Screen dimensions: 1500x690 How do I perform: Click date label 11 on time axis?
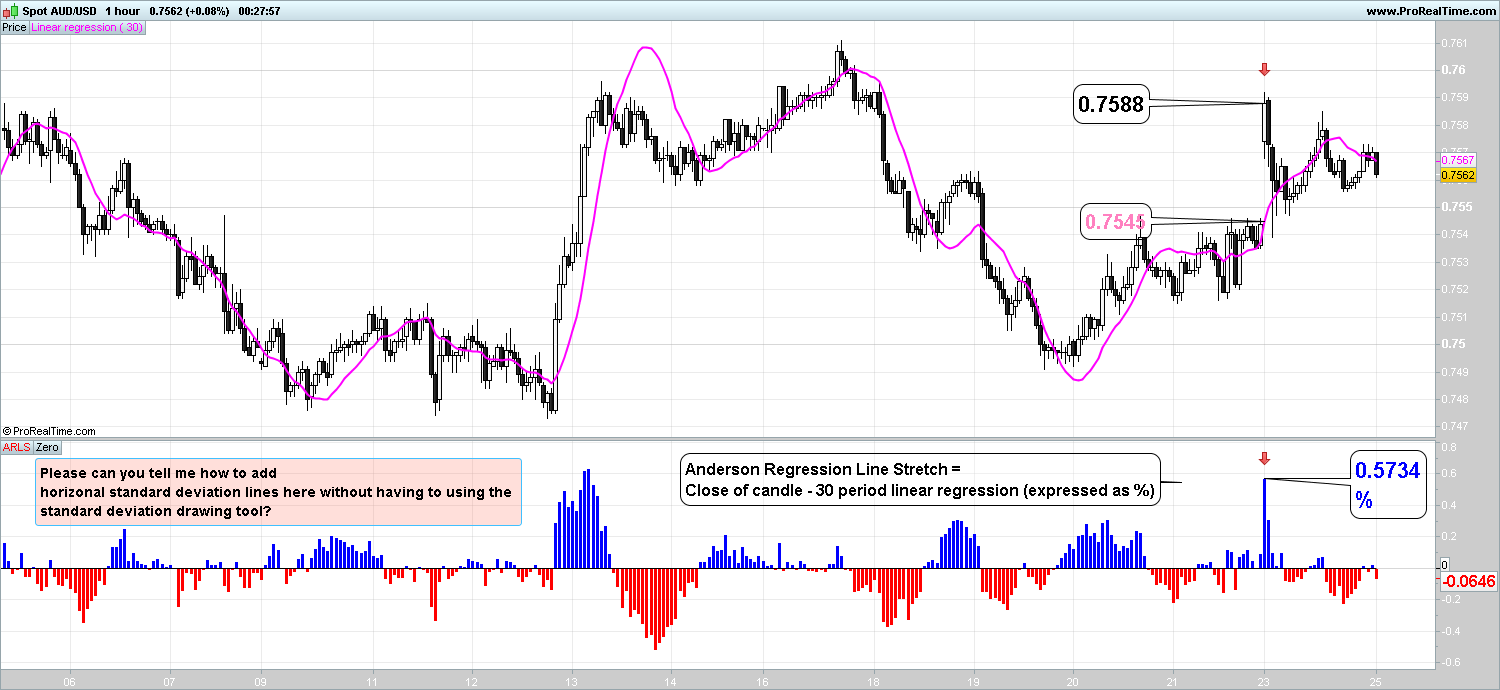pos(371,680)
